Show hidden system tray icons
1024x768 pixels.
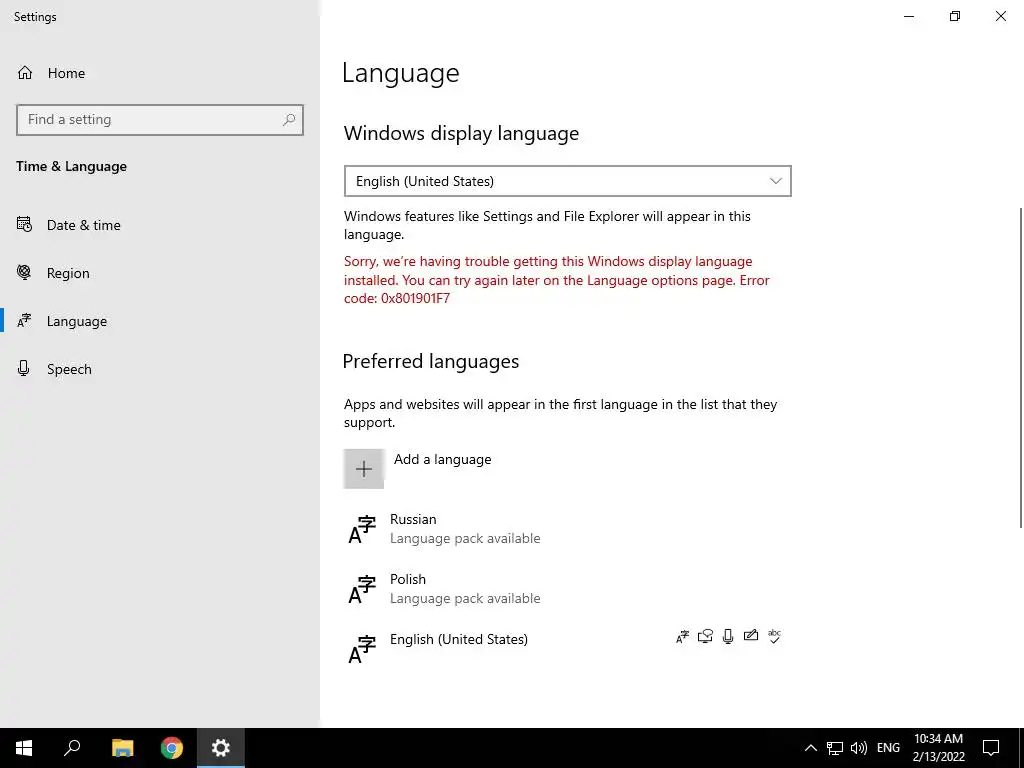810,748
